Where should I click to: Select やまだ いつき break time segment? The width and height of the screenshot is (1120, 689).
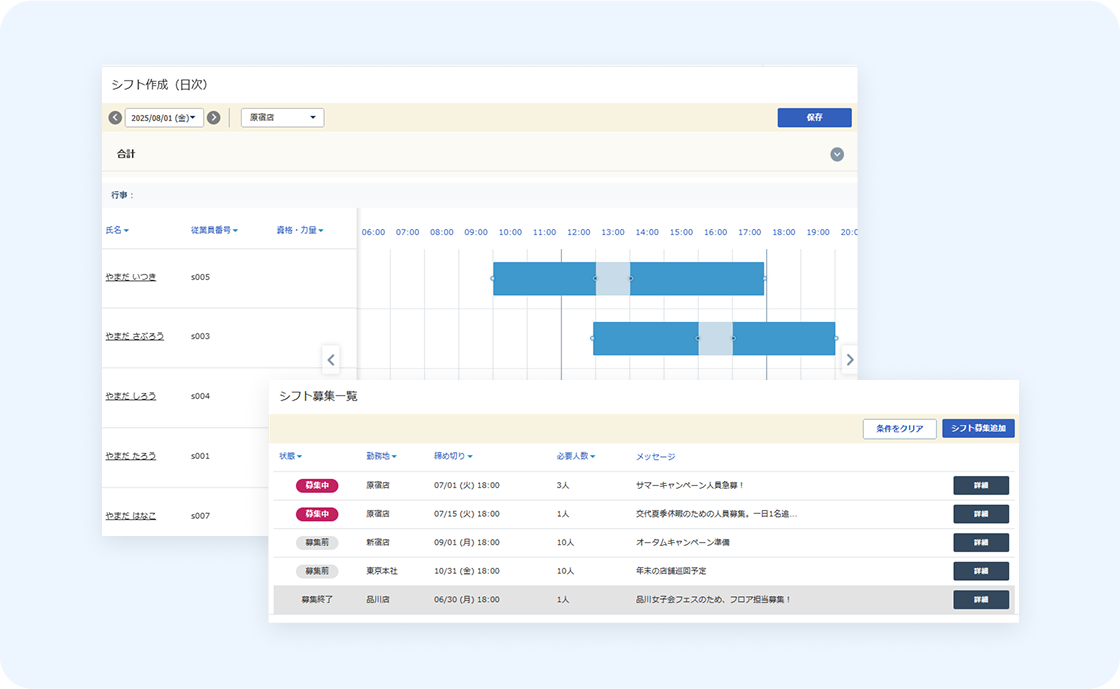coord(613,278)
